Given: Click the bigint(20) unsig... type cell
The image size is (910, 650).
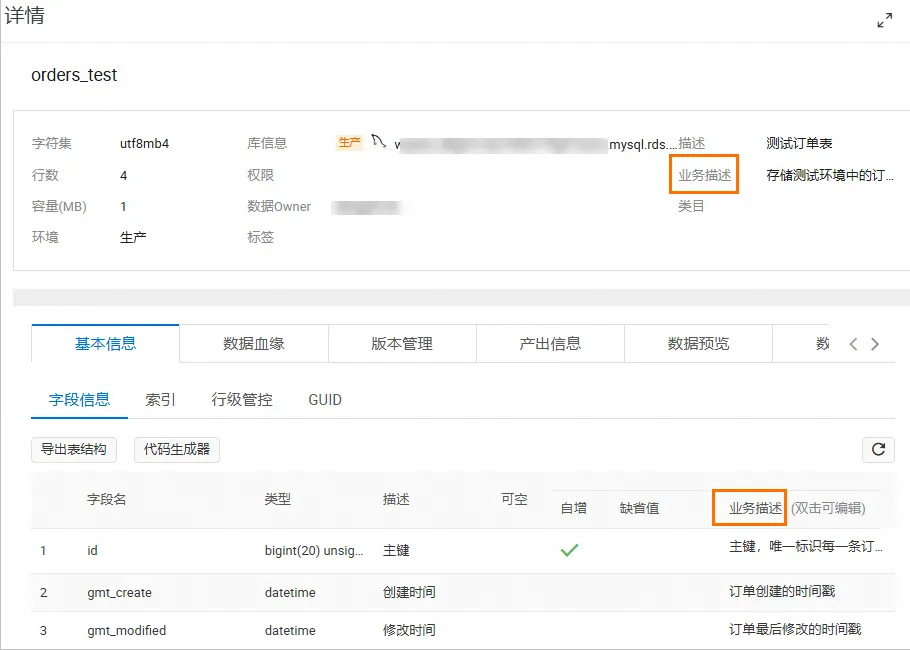Looking at the screenshot, I should pos(314,550).
